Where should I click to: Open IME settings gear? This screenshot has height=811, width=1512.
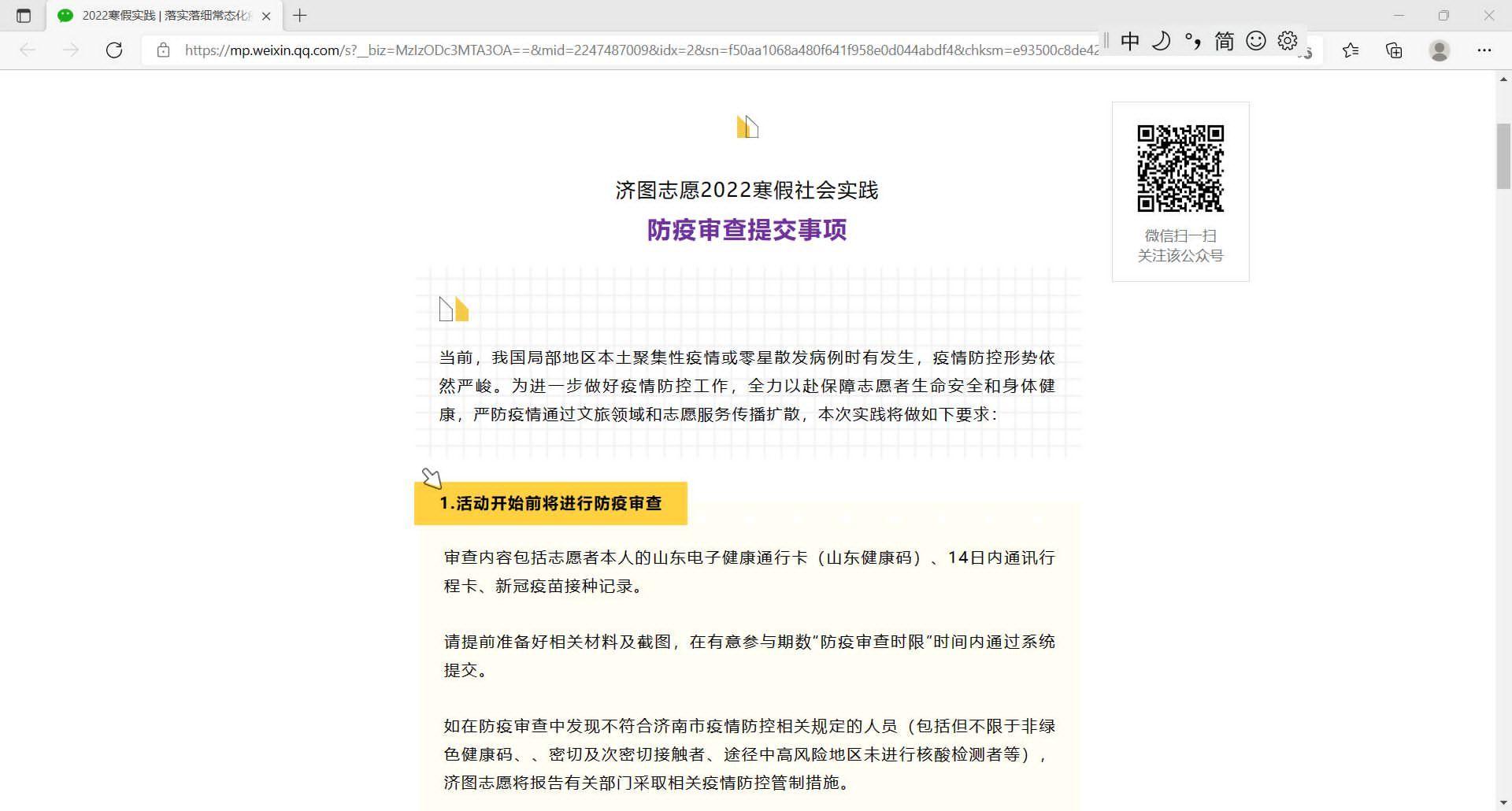(1288, 41)
